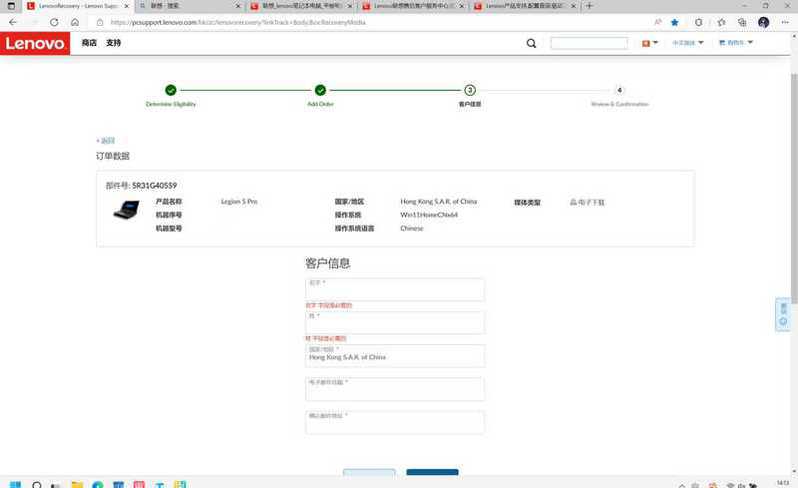Open the region flag dropdown
Screen dimensions: 798x488
649,43
